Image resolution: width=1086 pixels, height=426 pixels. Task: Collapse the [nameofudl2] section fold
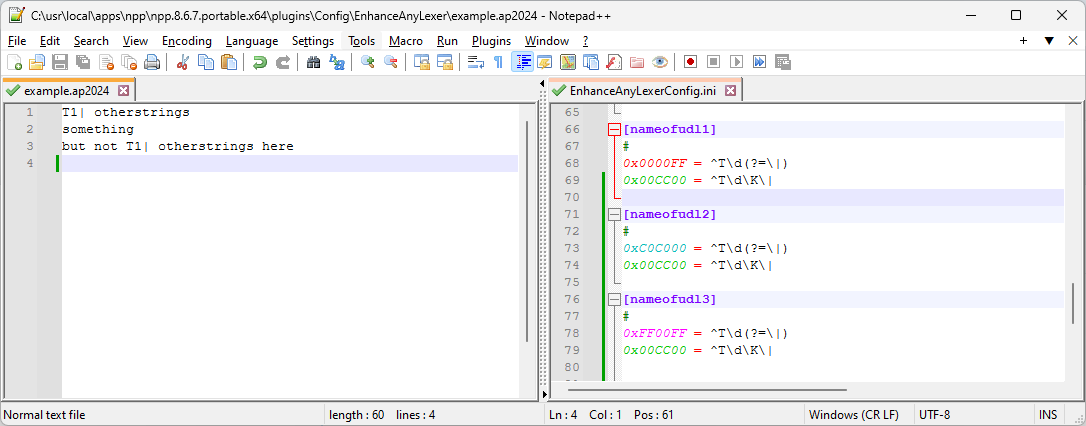(614, 215)
